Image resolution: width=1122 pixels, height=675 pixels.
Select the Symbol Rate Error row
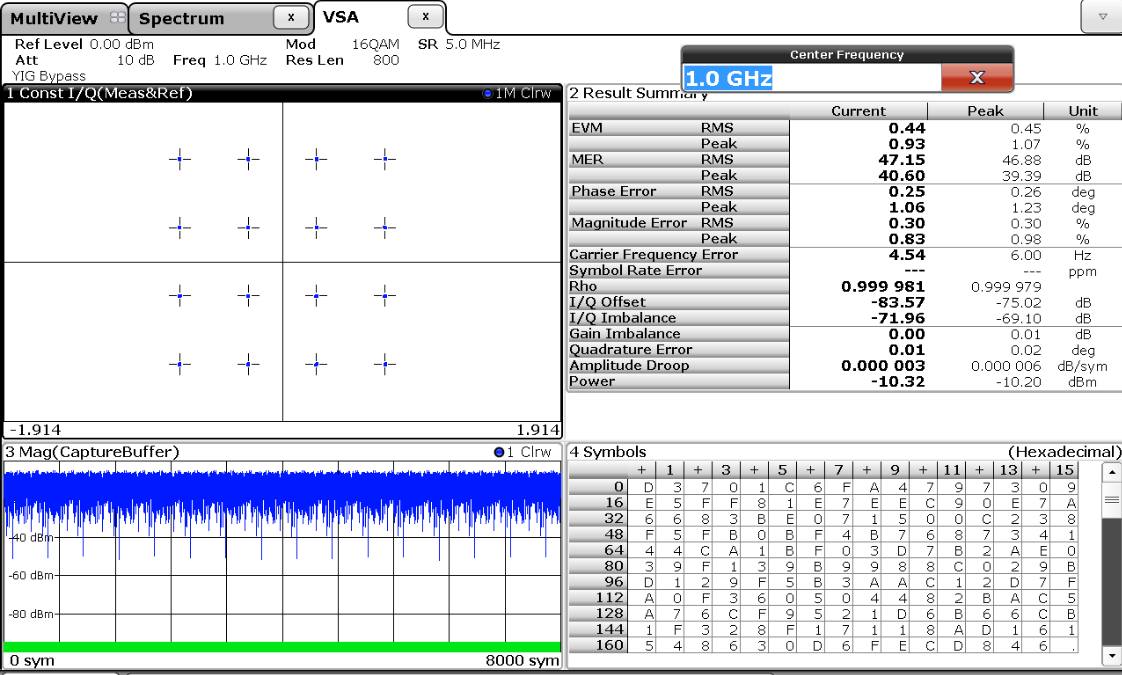pyautogui.click(x=678, y=271)
